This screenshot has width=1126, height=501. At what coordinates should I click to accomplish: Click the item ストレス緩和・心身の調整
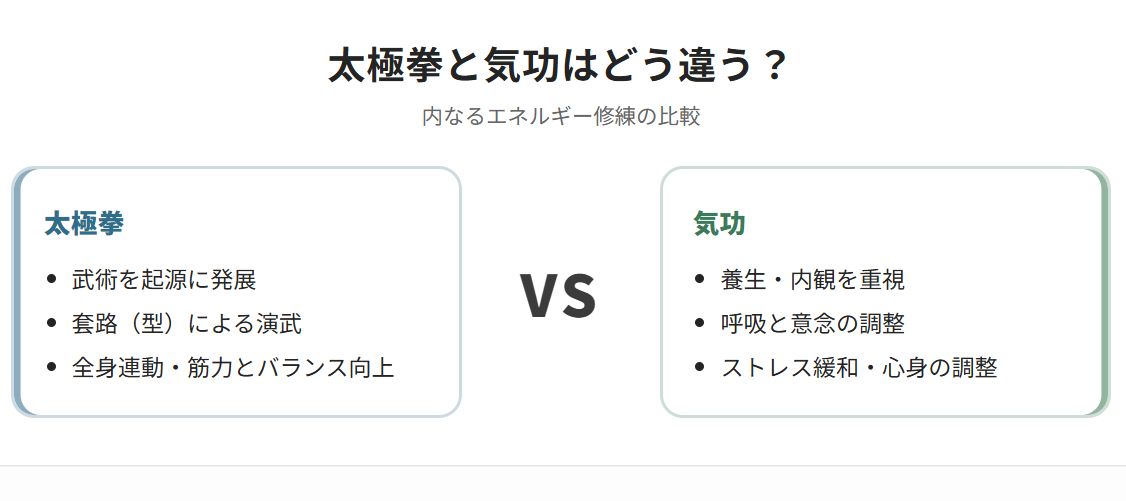point(859,368)
